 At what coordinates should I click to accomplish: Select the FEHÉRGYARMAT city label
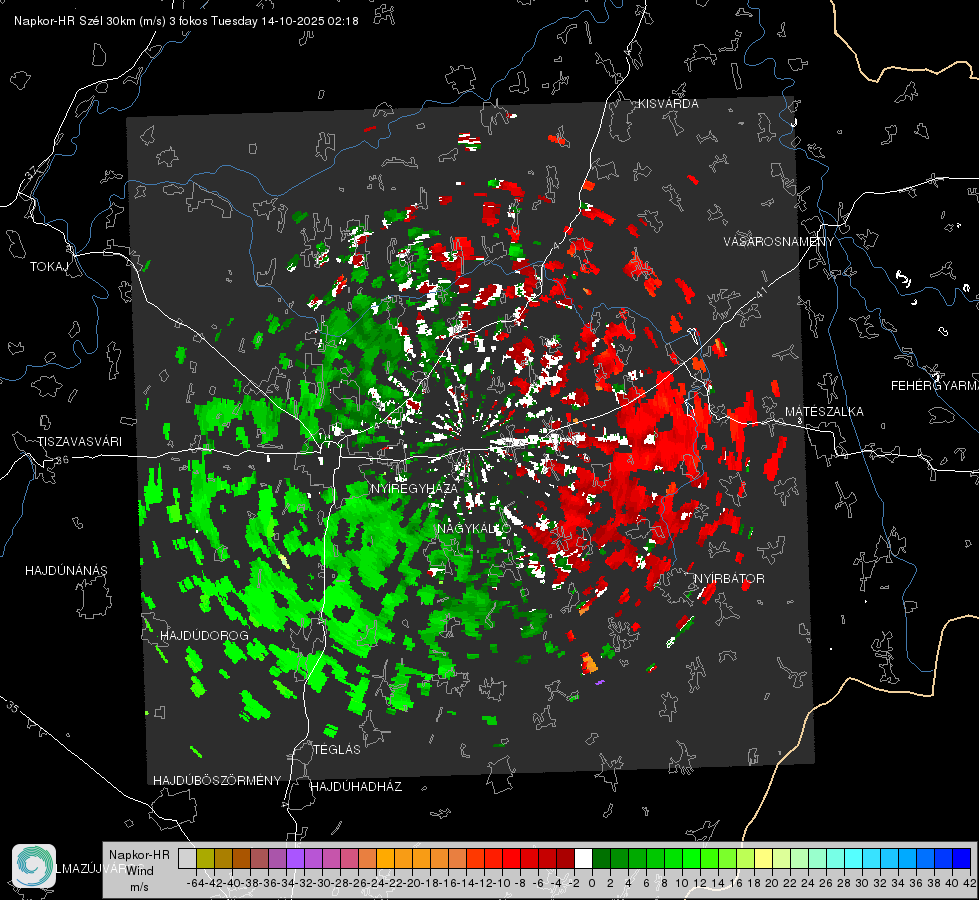(x=934, y=385)
